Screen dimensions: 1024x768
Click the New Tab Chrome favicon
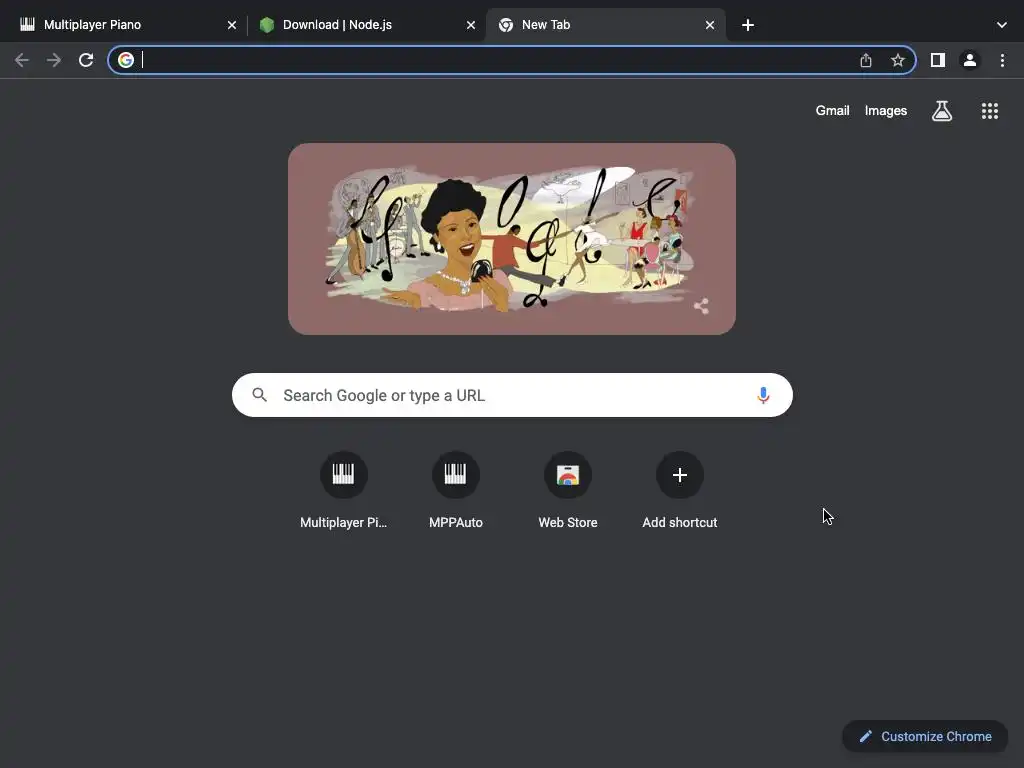tap(505, 25)
